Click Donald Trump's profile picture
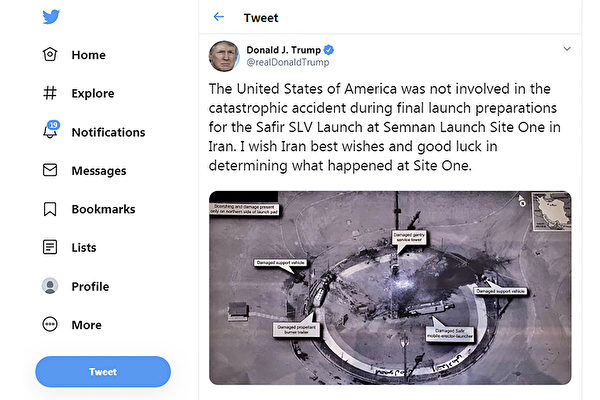The height and width of the screenshot is (400, 600). pos(223,55)
